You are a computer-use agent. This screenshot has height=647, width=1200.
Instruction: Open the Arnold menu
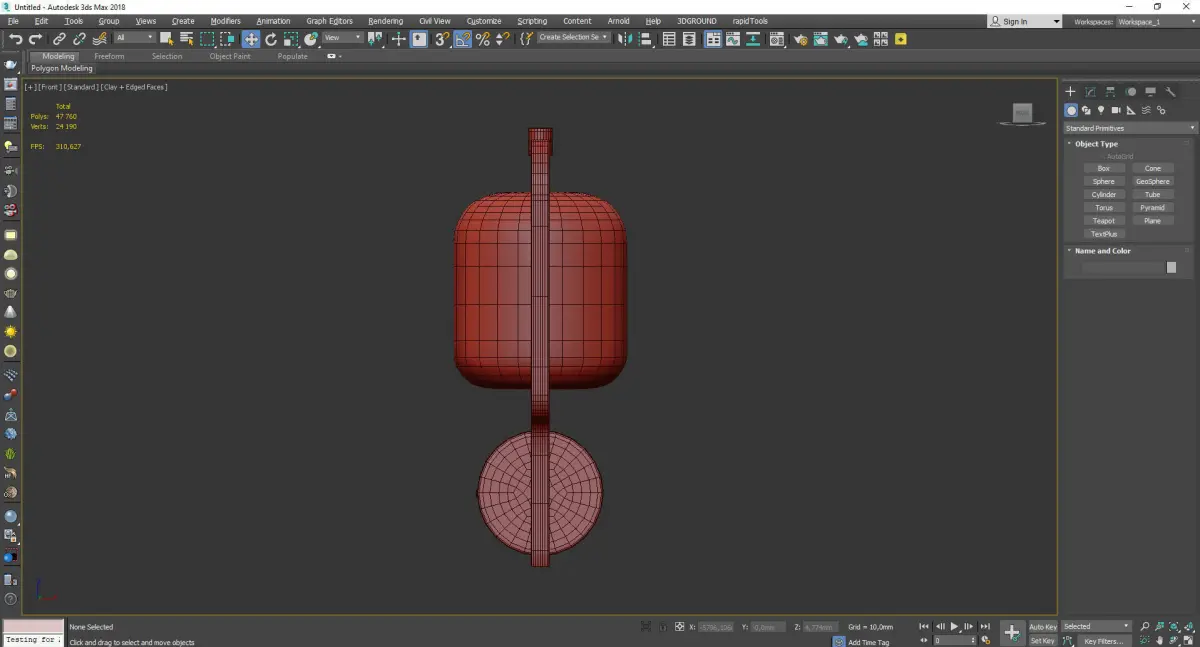pos(618,21)
